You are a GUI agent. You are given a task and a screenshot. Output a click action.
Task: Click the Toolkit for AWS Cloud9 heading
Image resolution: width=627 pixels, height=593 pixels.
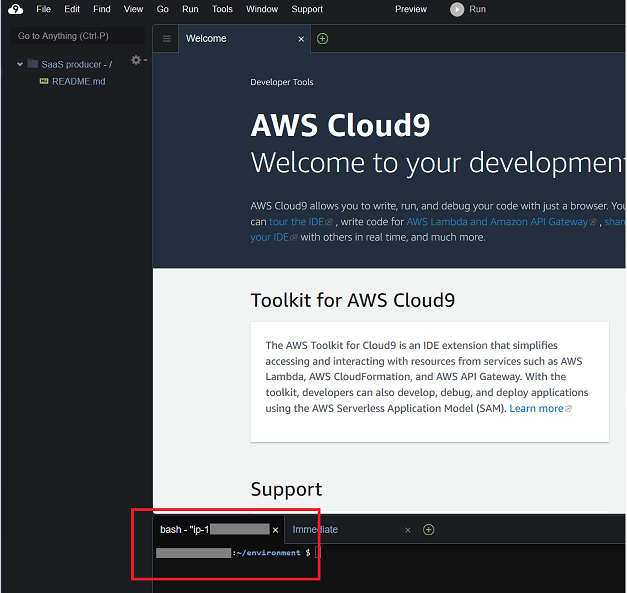(x=352, y=300)
